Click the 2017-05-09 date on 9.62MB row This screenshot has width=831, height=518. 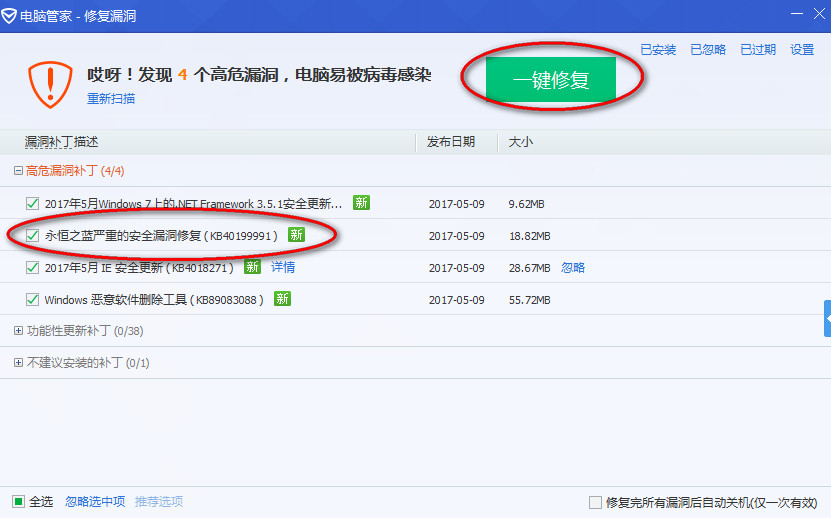click(456, 204)
